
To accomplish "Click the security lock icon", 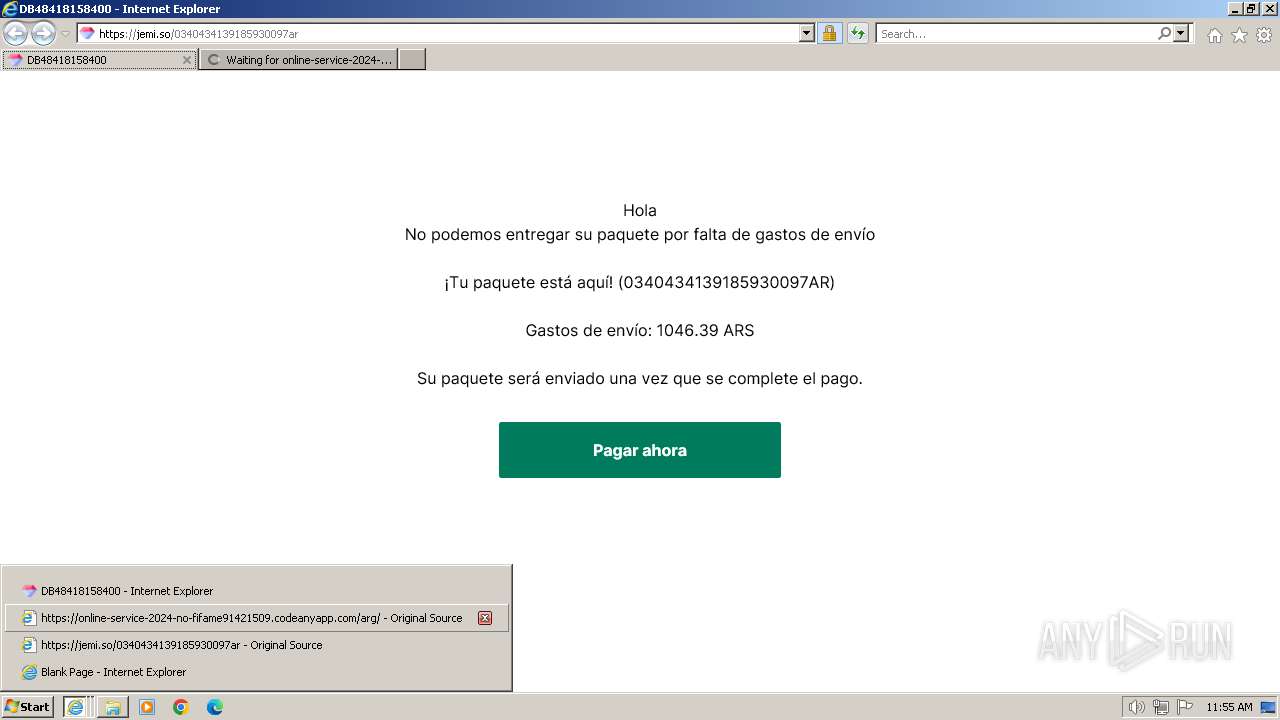I will tap(829, 33).
